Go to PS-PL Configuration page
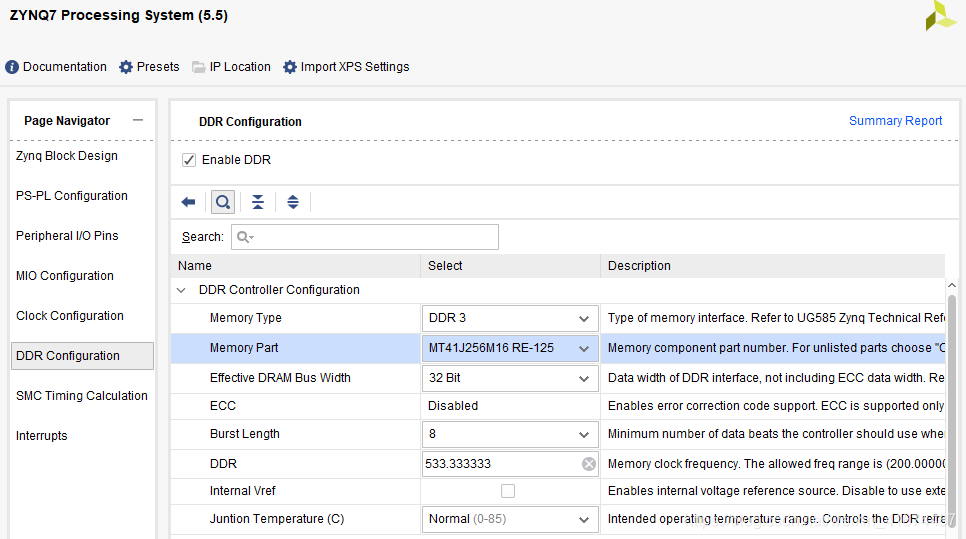966x539 pixels. [71, 196]
